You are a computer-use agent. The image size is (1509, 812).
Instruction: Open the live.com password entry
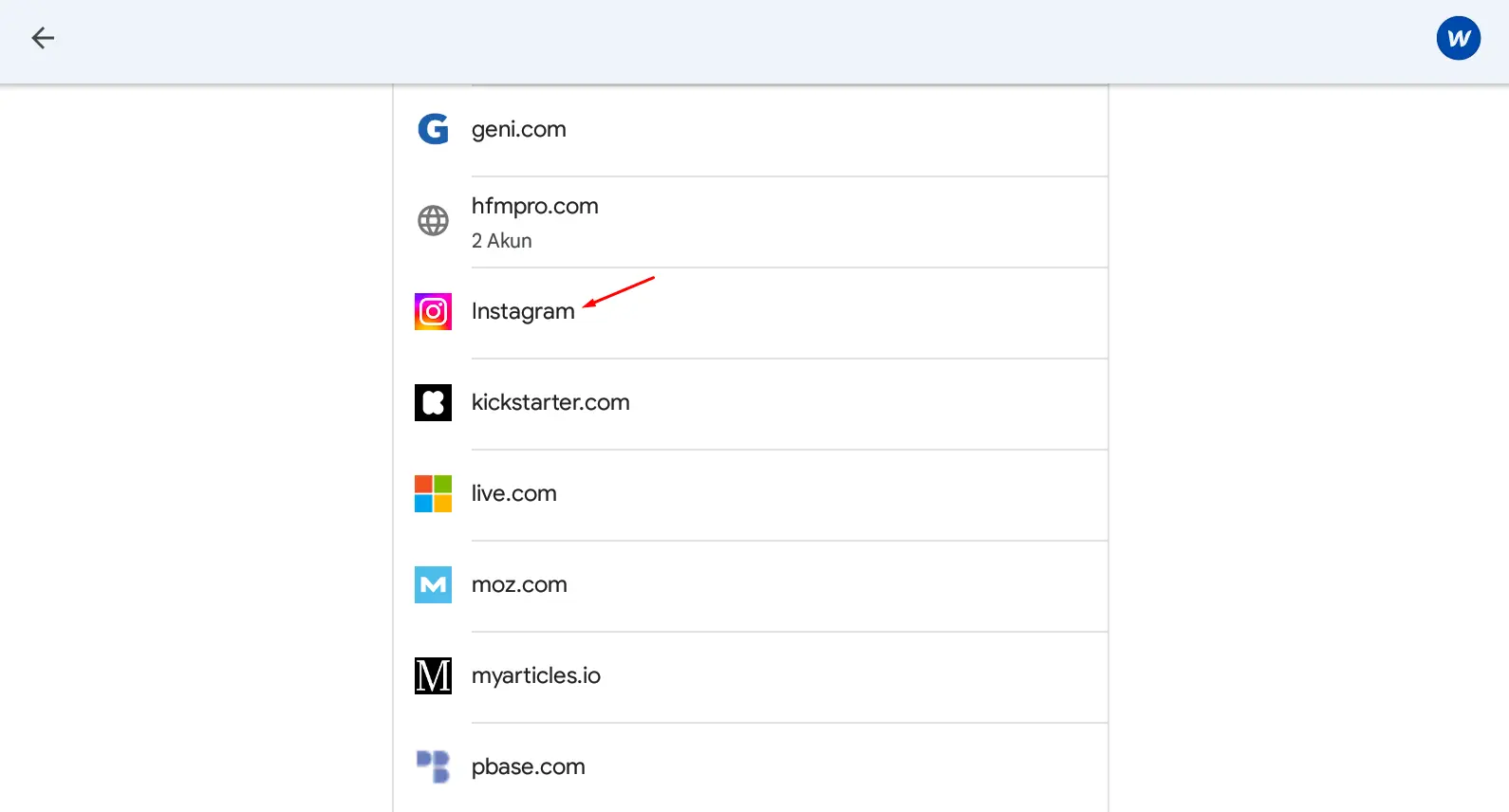(x=751, y=495)
